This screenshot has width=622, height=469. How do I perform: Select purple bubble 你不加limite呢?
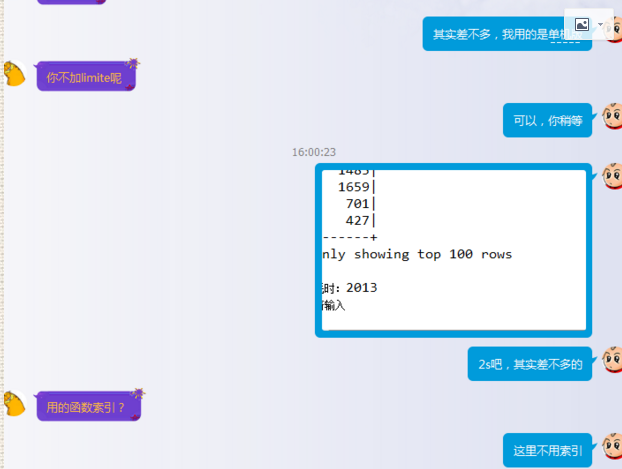pos(86,77)
